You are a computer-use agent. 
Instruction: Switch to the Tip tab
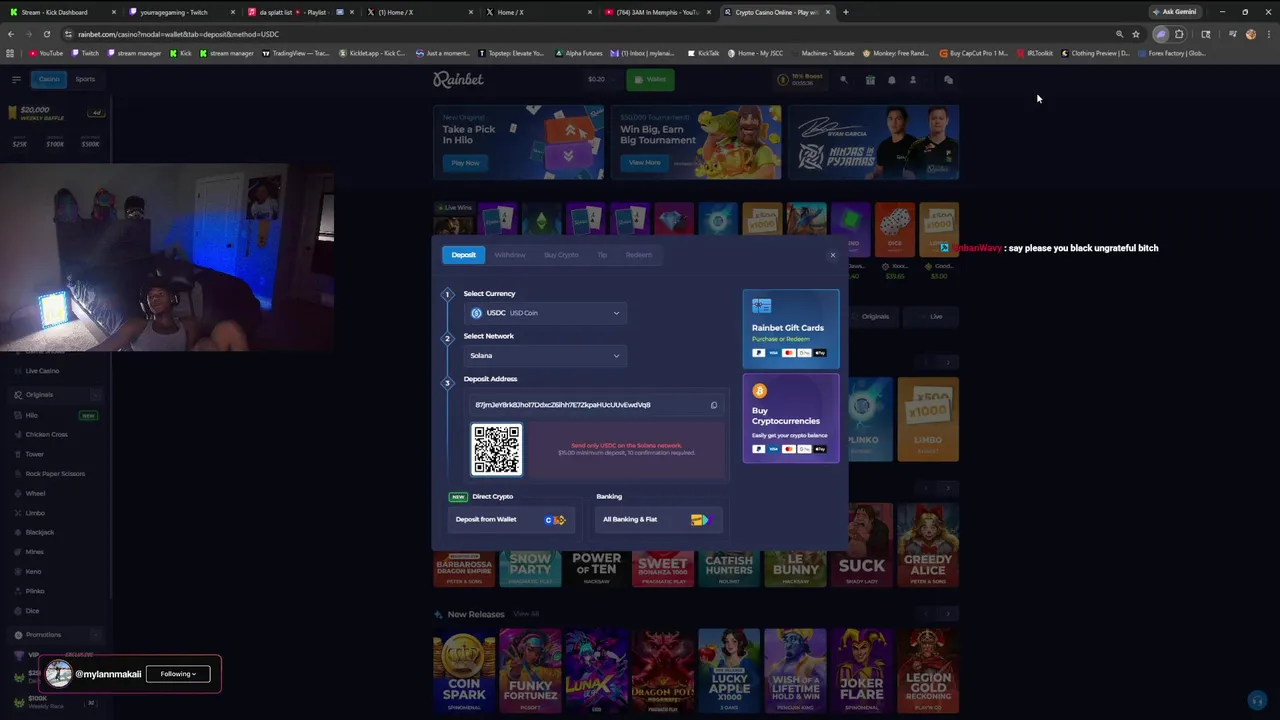point(602,255)
